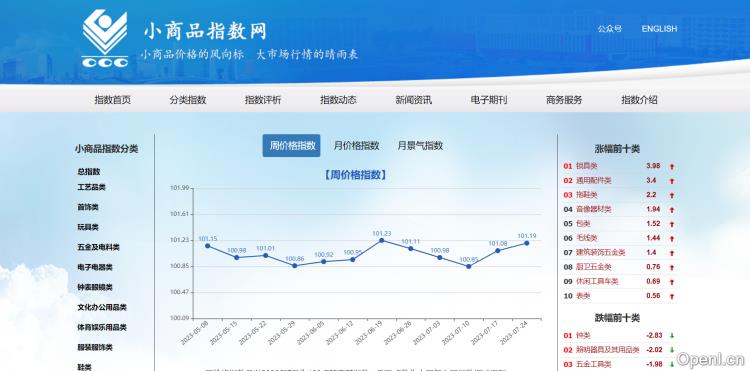Image resolution: width=750 pixels, height=371 pixels.
Task: Select 总指数 in the category list
Action: (89, 172)
